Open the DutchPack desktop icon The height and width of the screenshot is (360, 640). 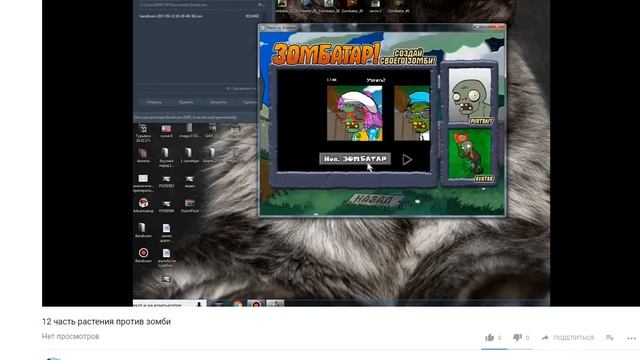(189, 205)
